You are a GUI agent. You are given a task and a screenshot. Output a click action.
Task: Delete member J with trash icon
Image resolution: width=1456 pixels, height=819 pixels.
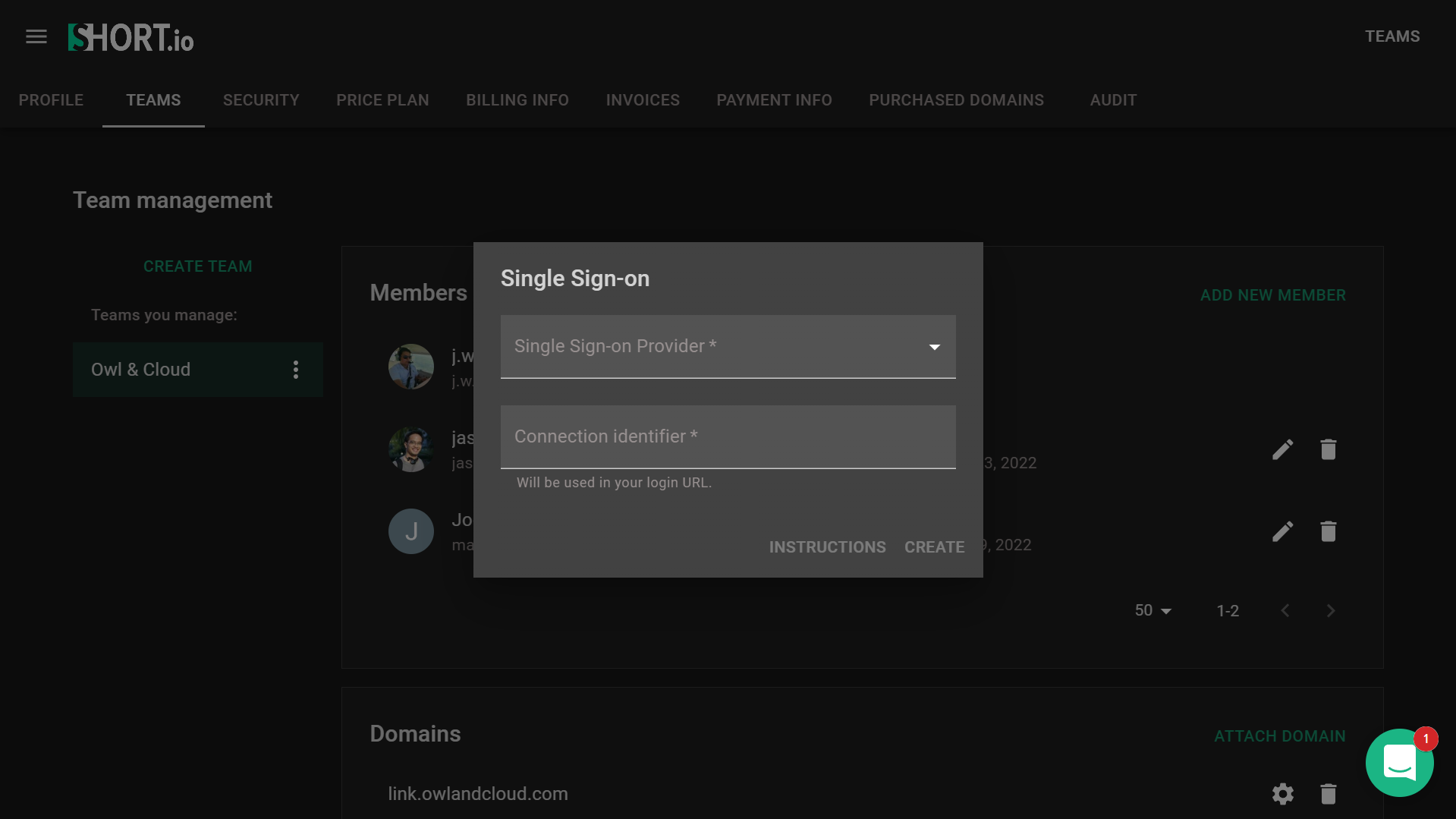coord(1328,531)
